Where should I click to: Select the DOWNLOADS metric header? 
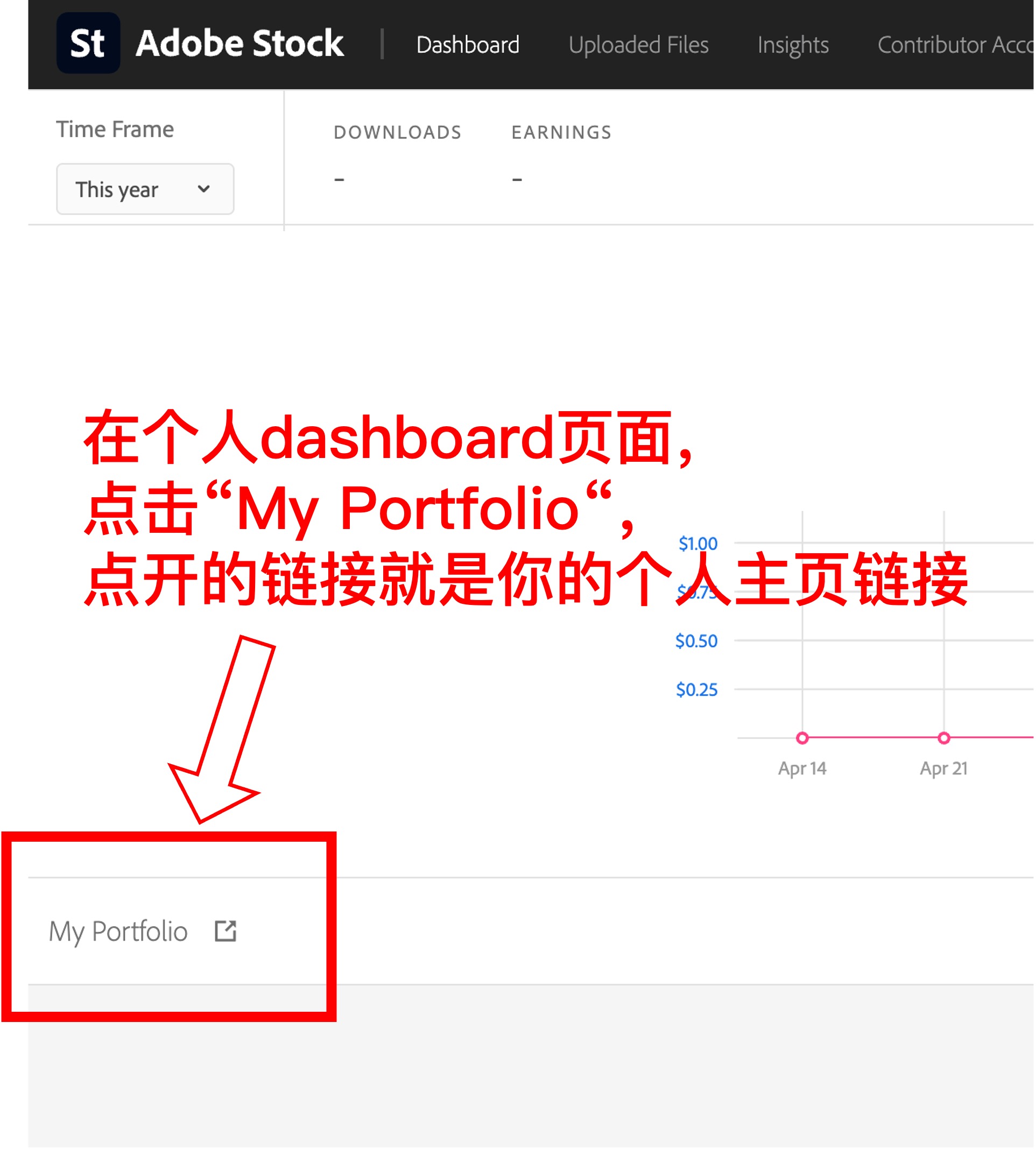(x=398, y=132)
